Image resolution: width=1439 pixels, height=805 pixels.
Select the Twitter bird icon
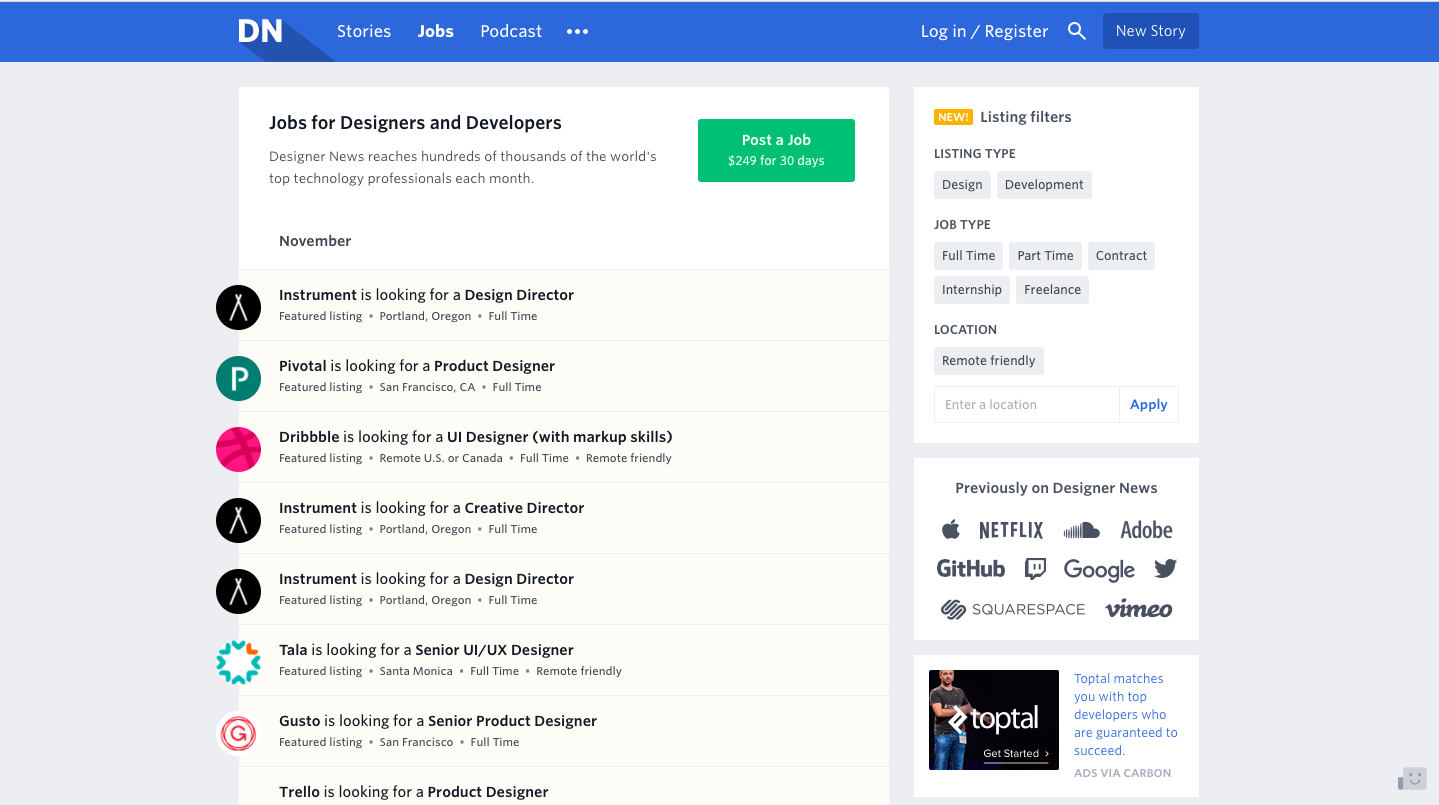click(x=1164, y=568)
